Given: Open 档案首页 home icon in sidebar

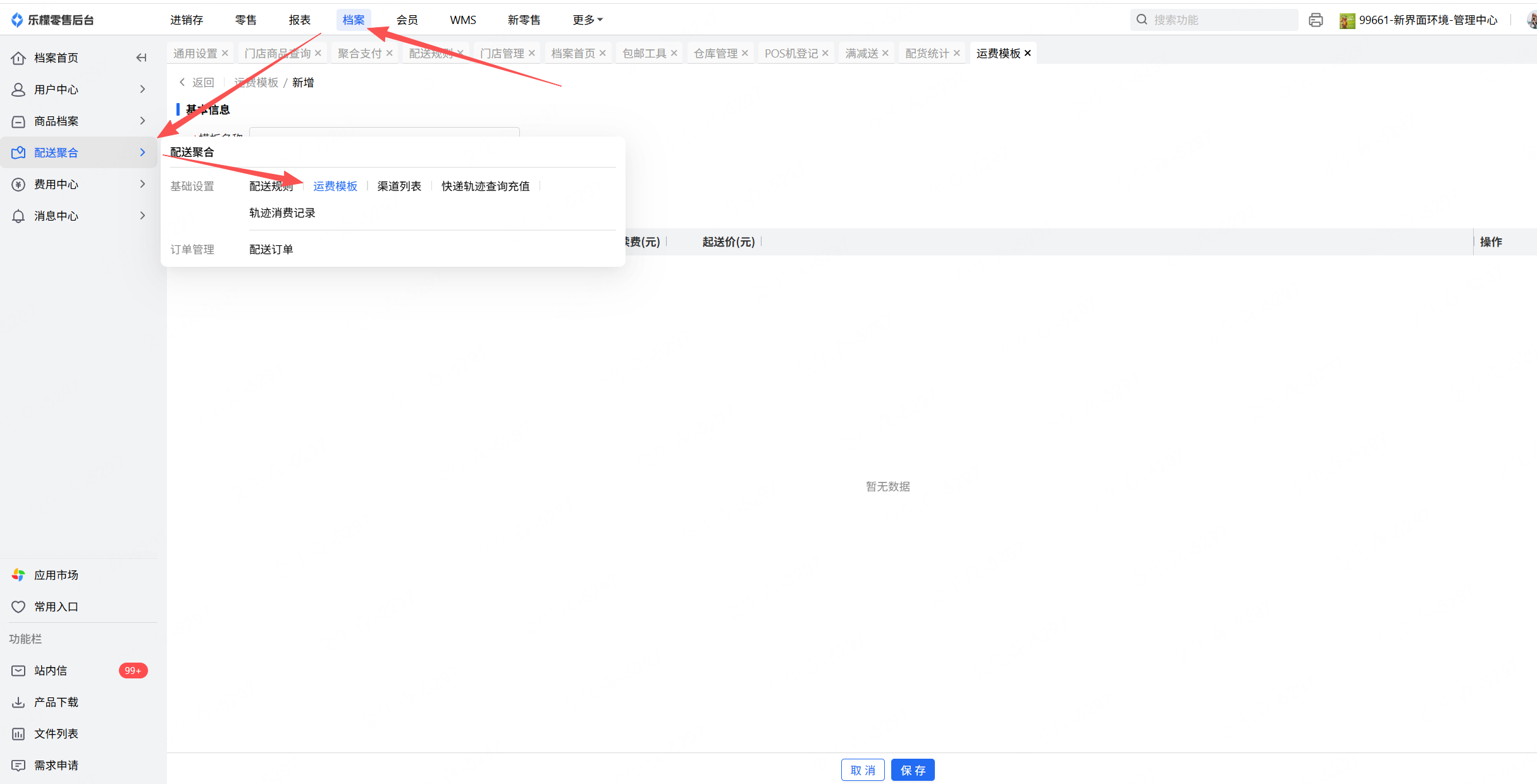Looking at the screenshot, I should [18, 58].
